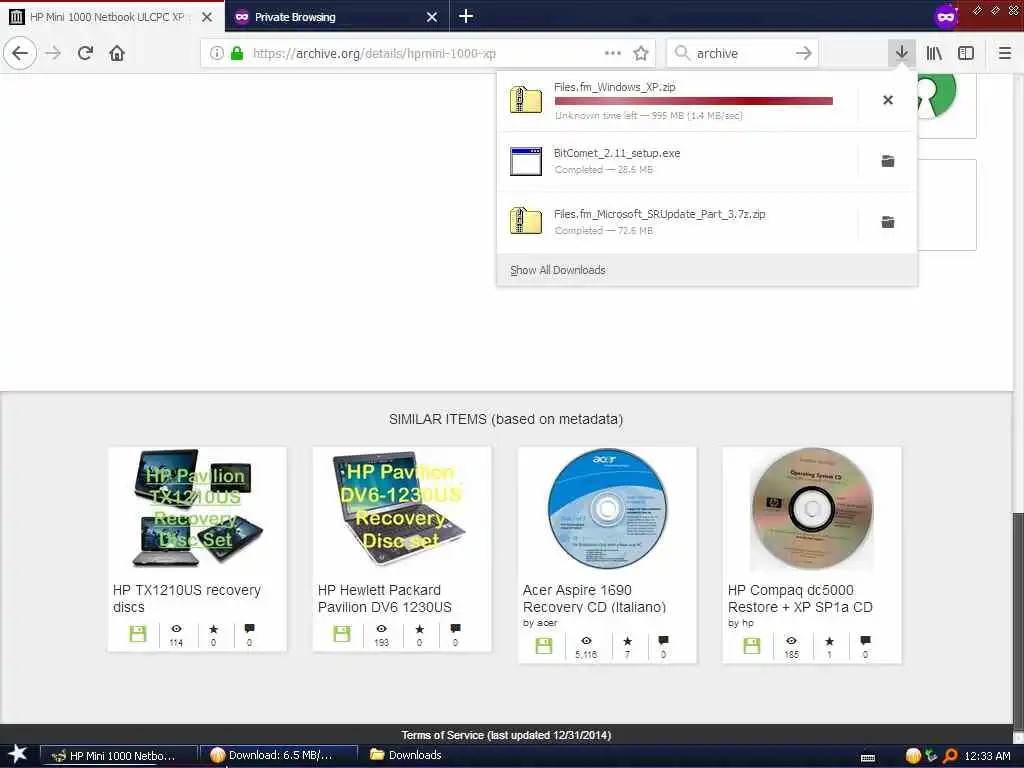Switch to HP Mini 1000 Netbook tab
The width and height of the screenshot is (1024, 768).
click(111, 17)
